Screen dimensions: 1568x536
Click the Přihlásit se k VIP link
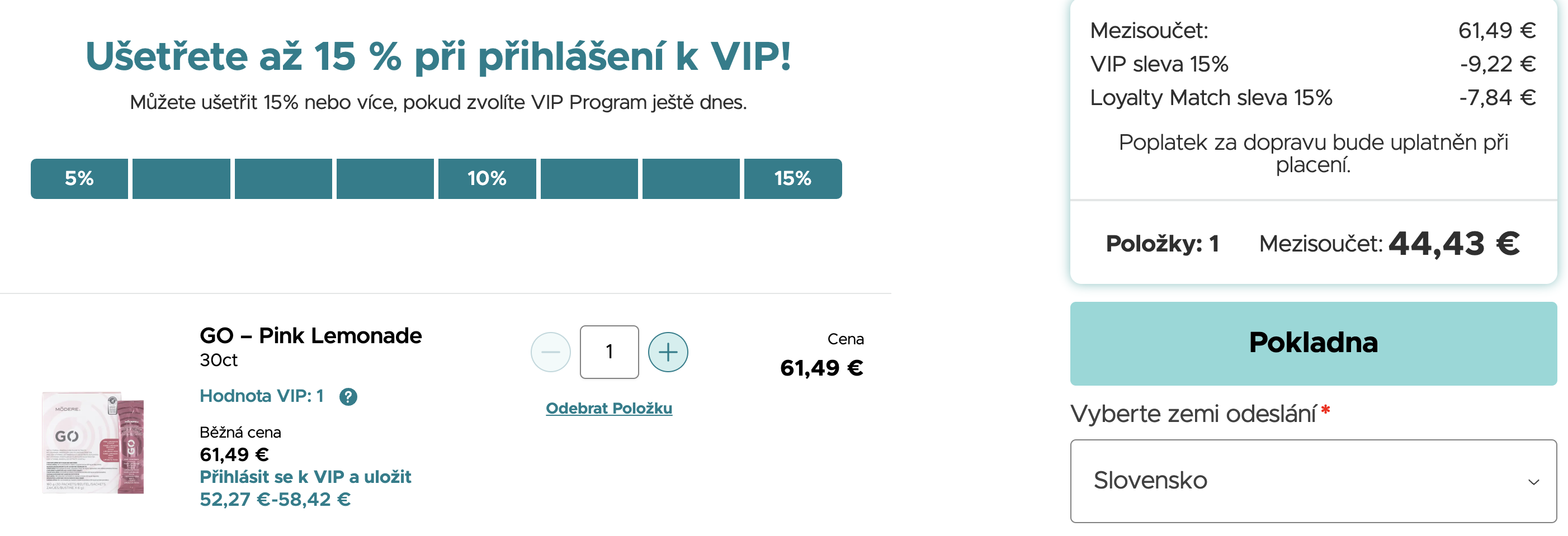click(x=305, y=476)
